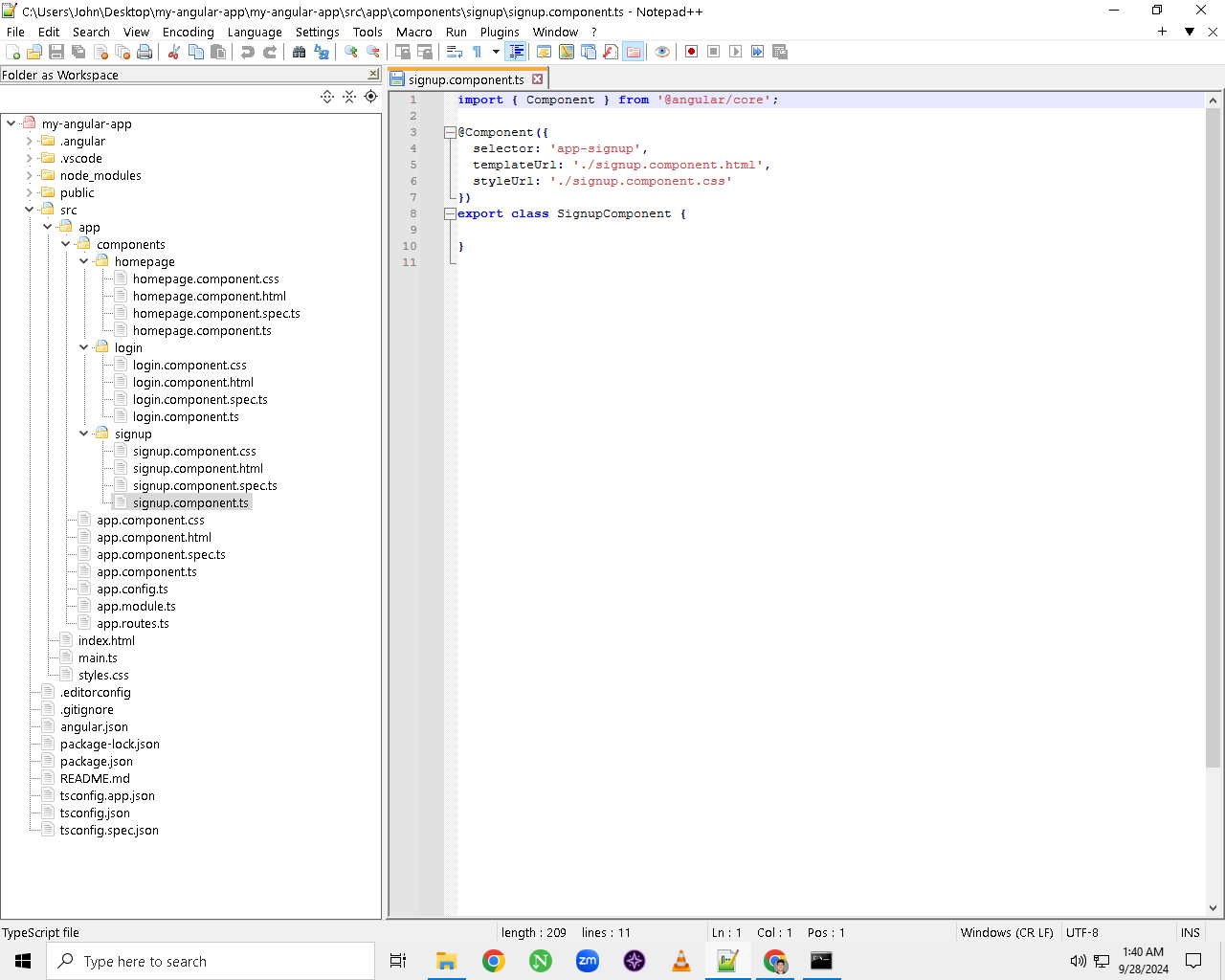This screenshot has height=980, width=1225.
Task: Click the vertical scrollbar down arrow in editor
Action: pyautogui.click(x=1213, y=908)
